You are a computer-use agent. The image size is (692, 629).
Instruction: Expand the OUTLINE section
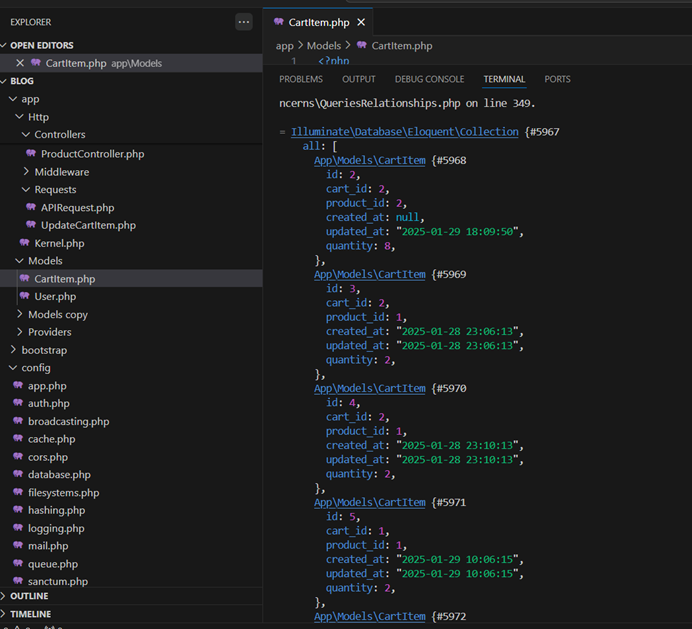tap(29, 596)
